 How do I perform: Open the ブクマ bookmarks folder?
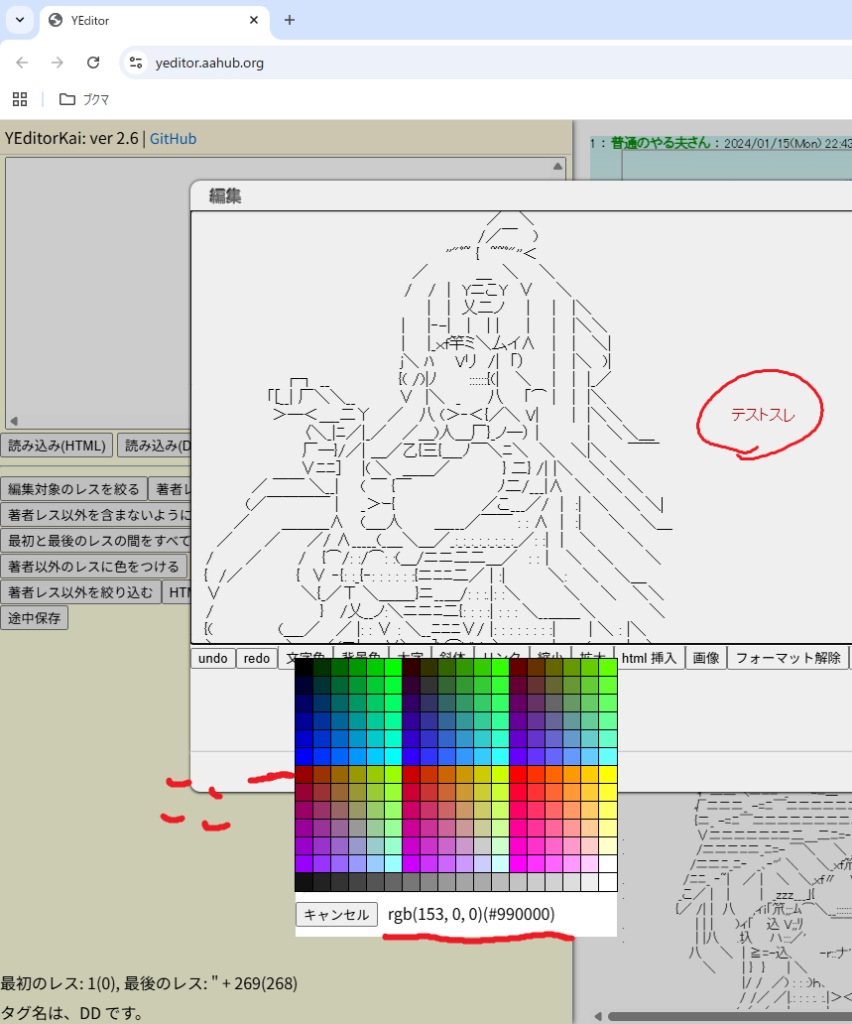point(84,99)
